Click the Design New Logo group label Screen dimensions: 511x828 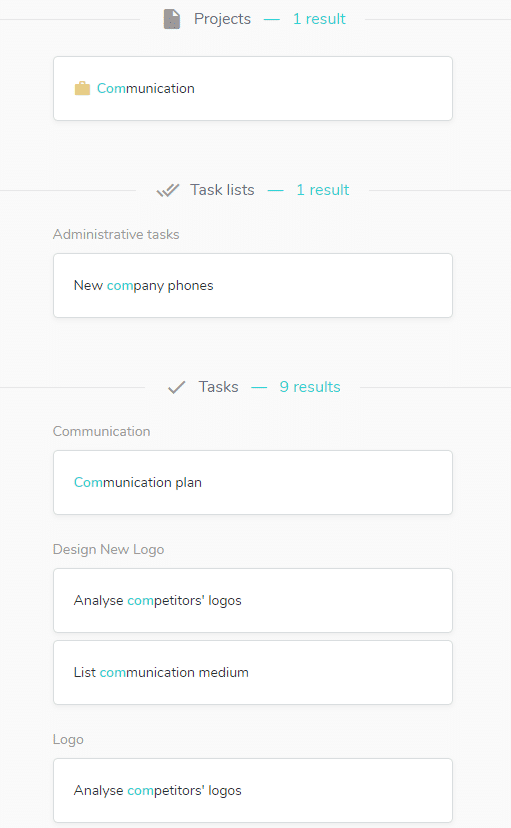click(108, 550)
